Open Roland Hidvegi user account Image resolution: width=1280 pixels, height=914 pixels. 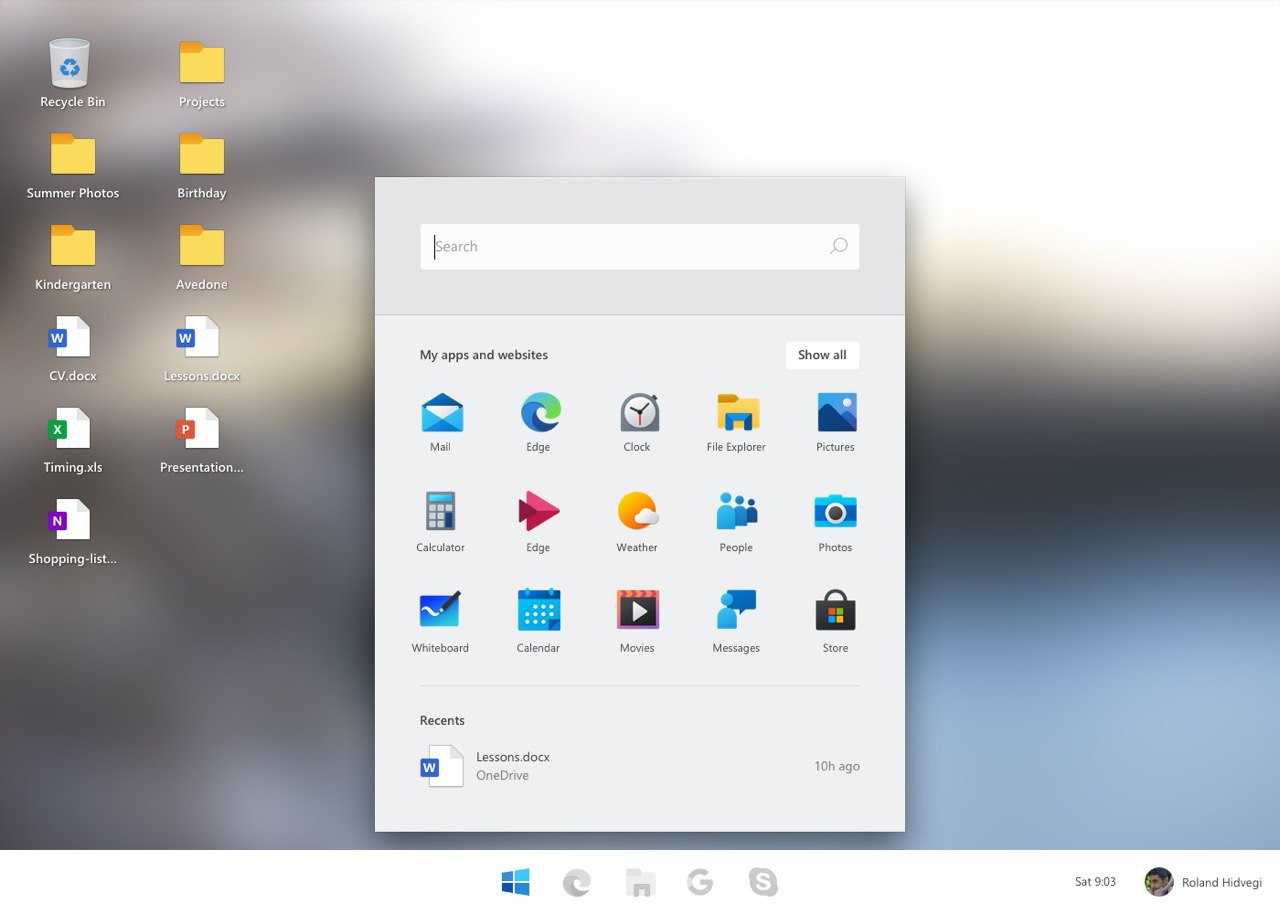[1203, 882]
